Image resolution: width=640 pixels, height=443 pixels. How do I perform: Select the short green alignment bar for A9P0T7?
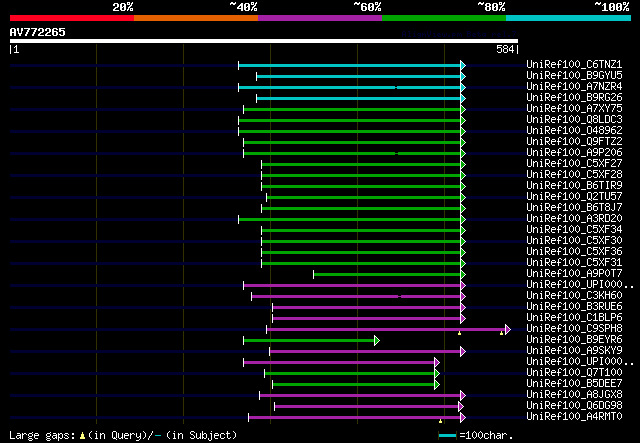point(387,274)
